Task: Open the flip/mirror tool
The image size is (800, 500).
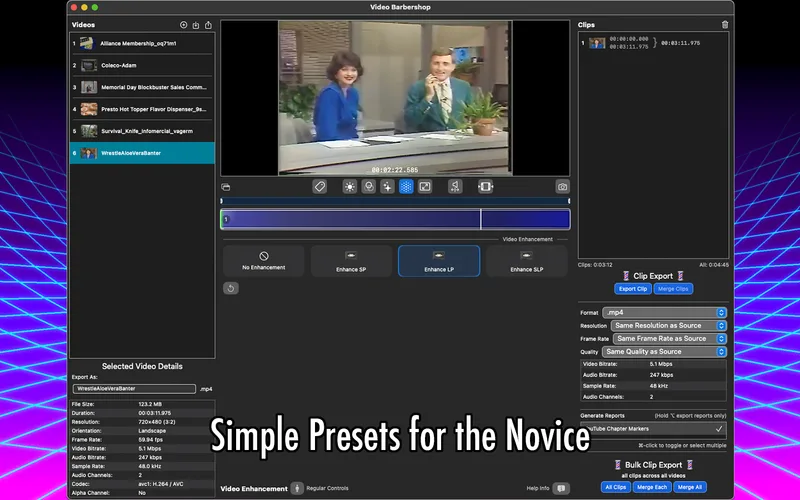Action: pyautogui.click(x=455, y=187)
